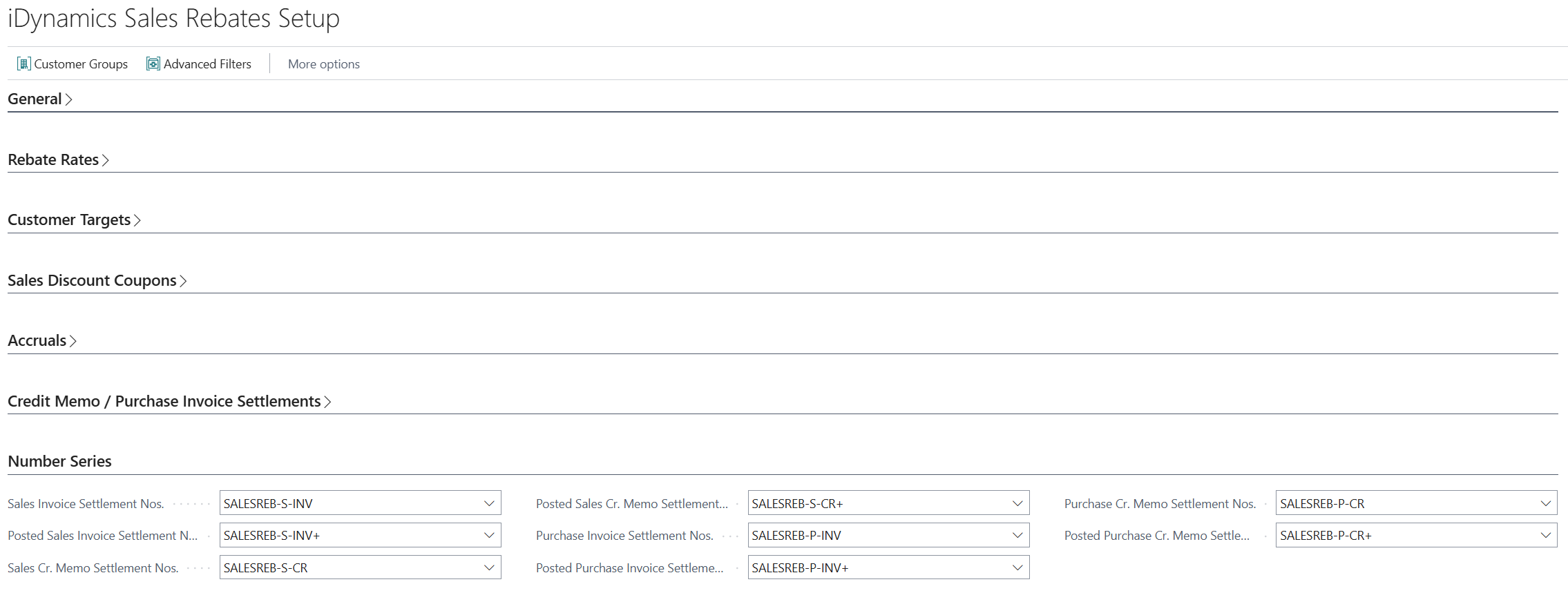The image size is (1568, 593).
Task: Collapse the Number Series section header
Action: coord(59,462)
